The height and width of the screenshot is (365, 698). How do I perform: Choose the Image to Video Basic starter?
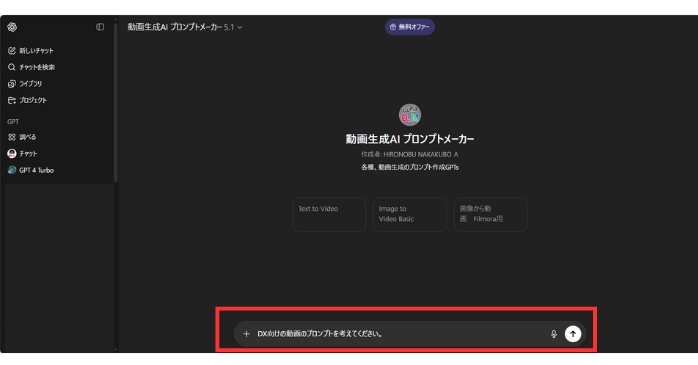410,215
